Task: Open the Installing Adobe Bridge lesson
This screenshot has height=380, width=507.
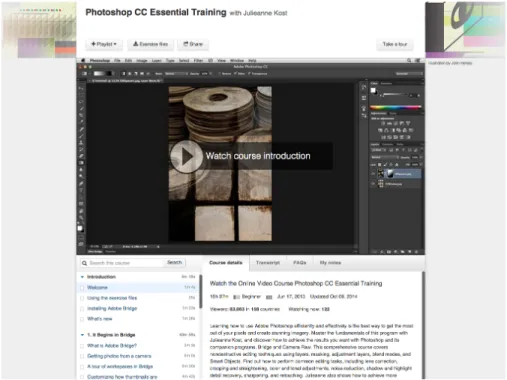Action: click(x=112, y=308)
